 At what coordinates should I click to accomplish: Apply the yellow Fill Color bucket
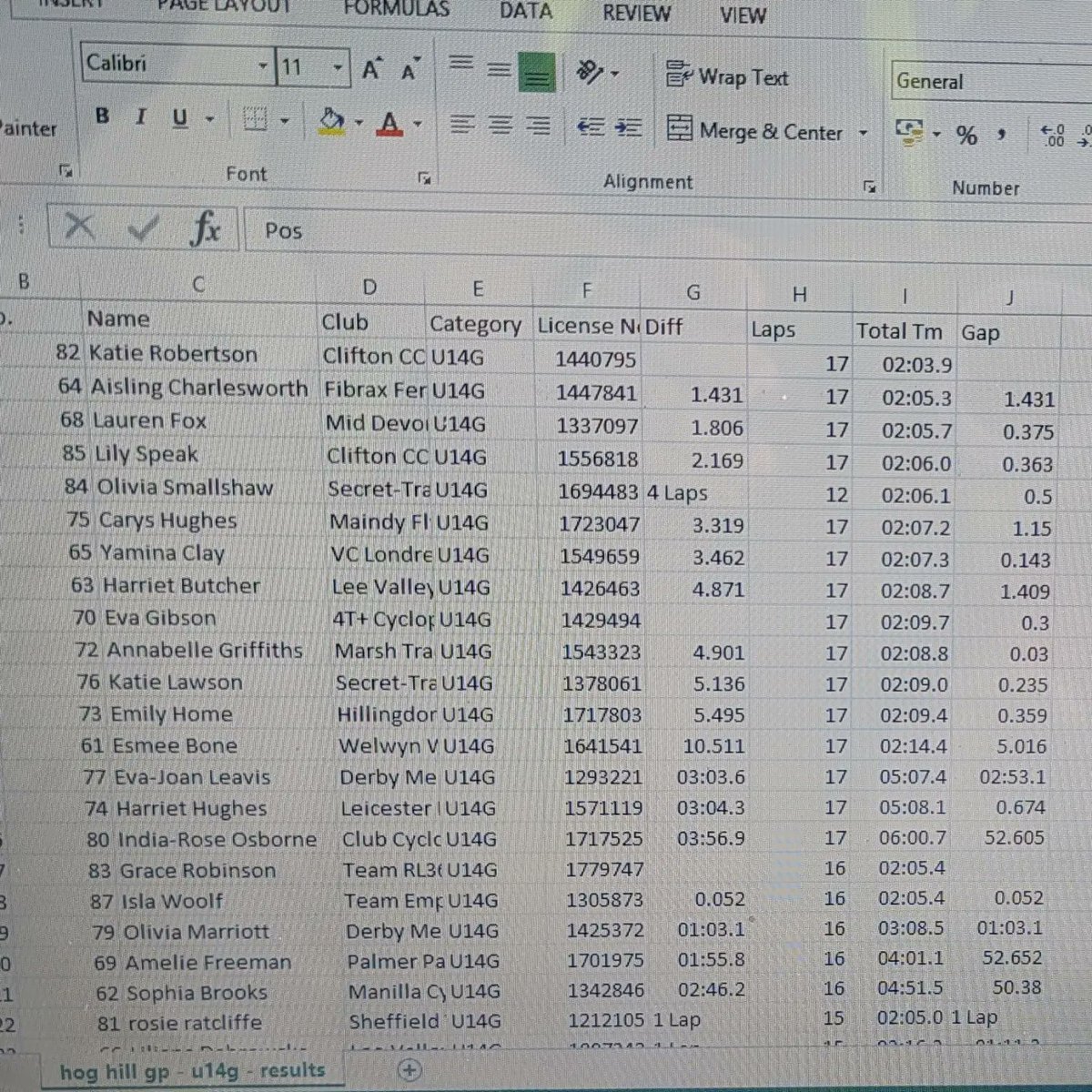click(332, 122)
